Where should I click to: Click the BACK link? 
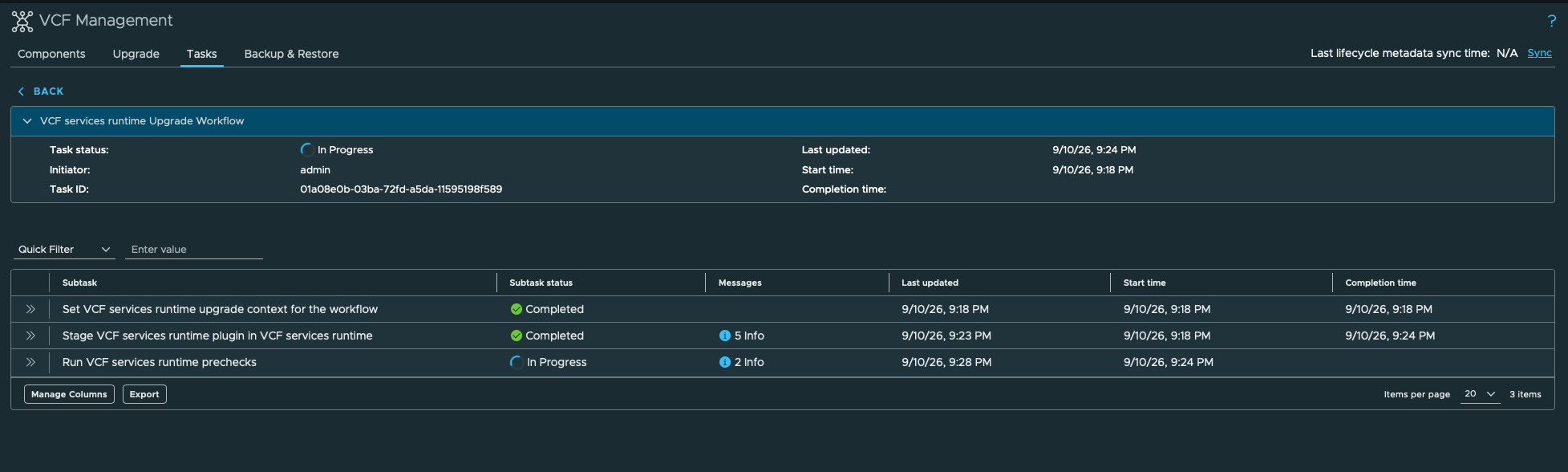48,92
